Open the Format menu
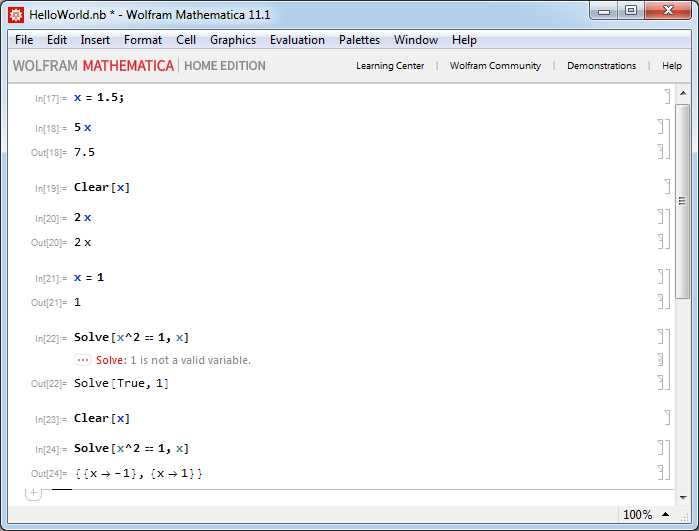The width and height of the screenshot is (699, 531). (143, 40)
